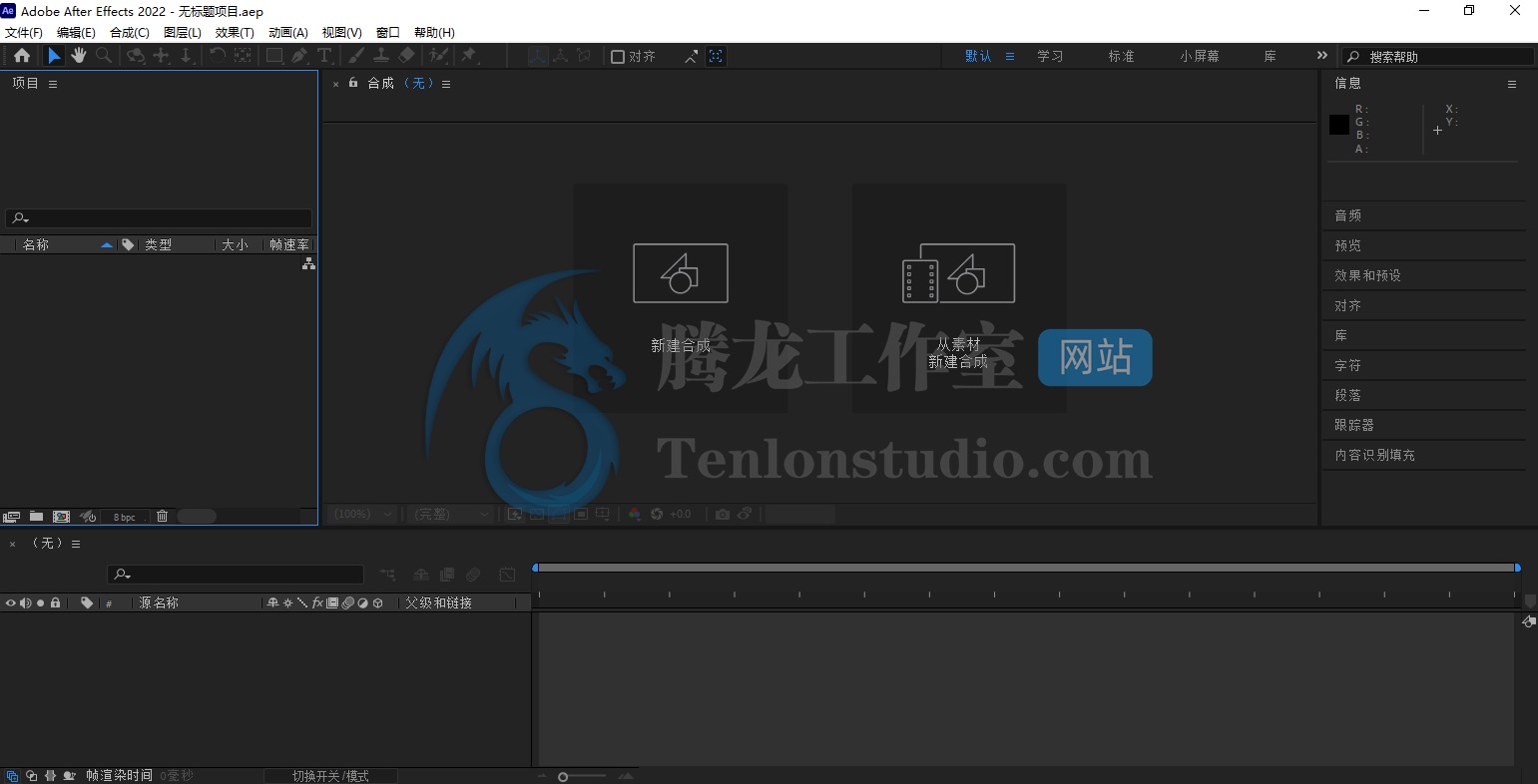The image size is (1538, 784).
Task: Click the timeline zoom slider handle
Action: (x=563, y=777)
